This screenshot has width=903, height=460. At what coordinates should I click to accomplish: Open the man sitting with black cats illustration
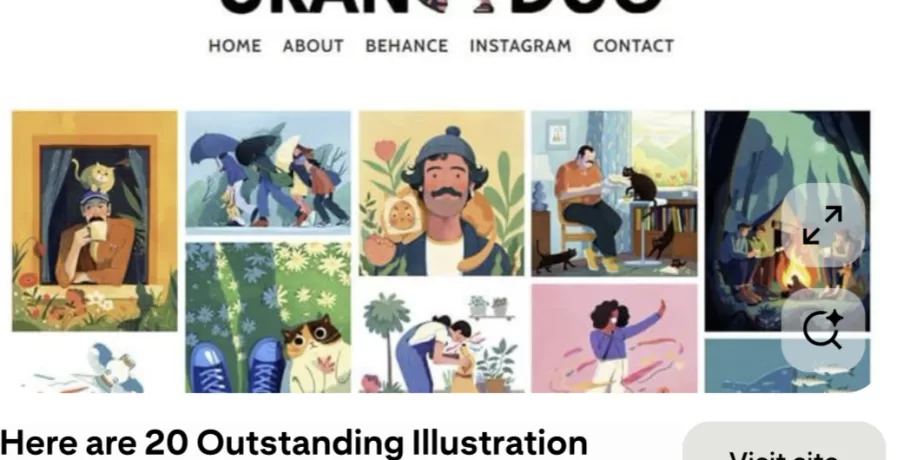pos(614,193)
